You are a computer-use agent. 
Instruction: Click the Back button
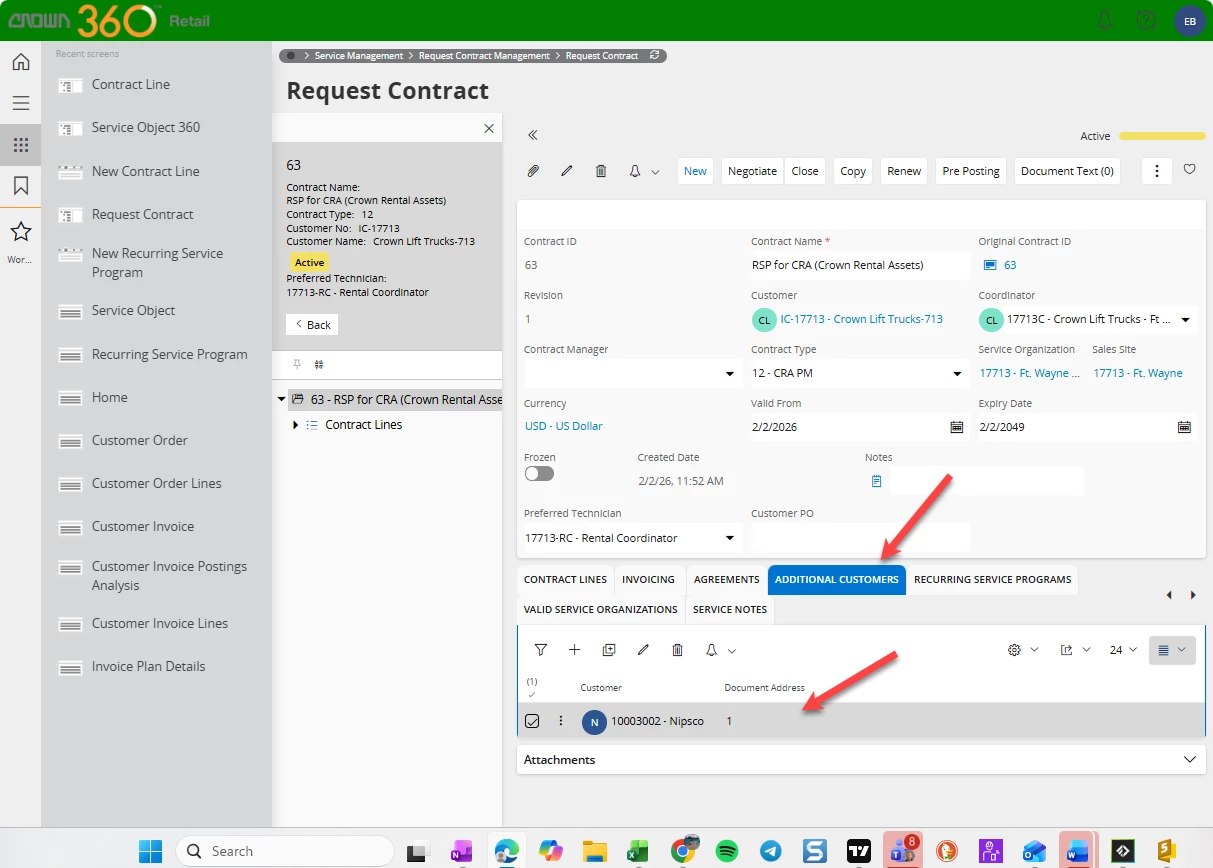point(312,325)
